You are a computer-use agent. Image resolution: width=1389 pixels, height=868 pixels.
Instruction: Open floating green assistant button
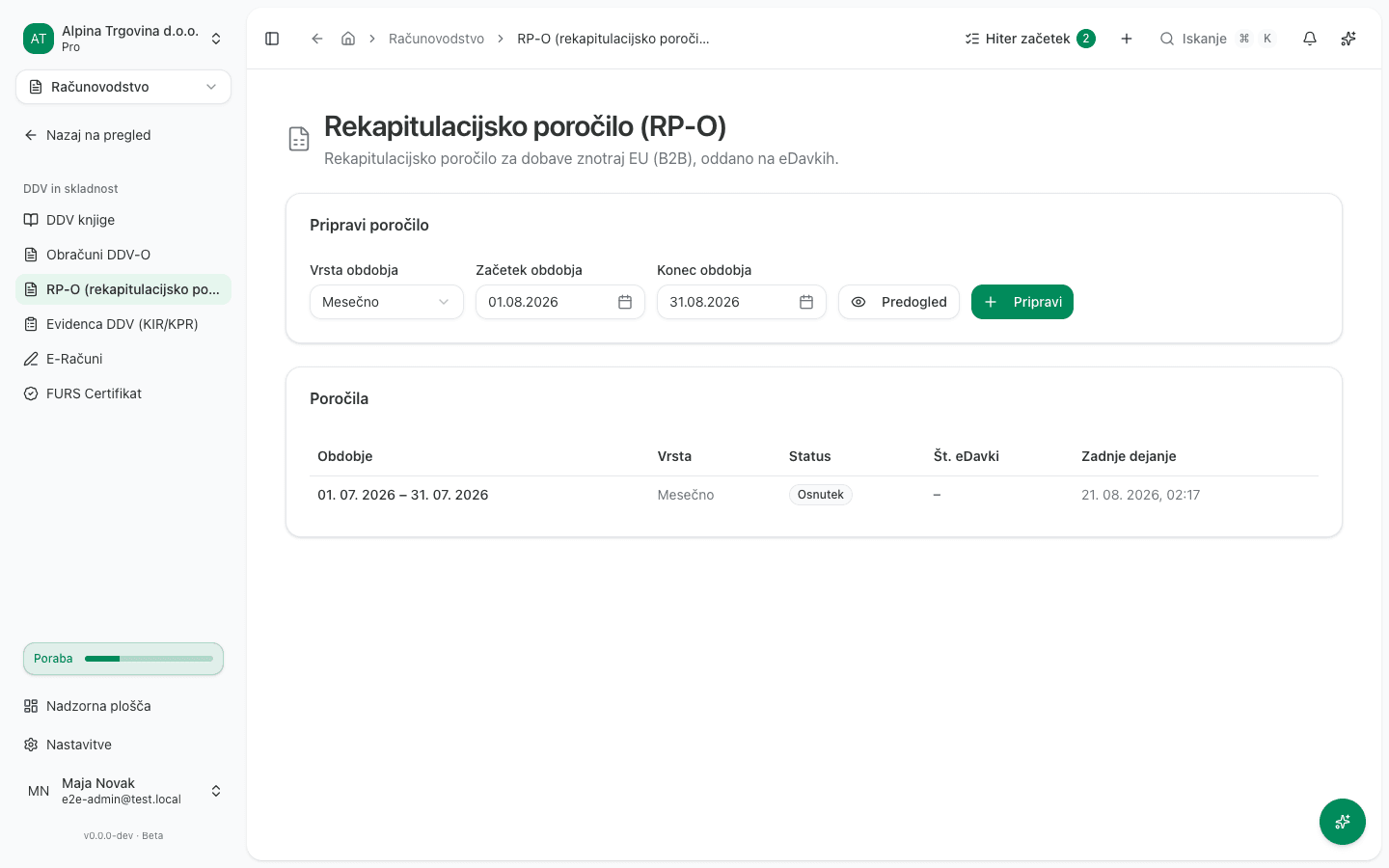[x=1343, y=822]
